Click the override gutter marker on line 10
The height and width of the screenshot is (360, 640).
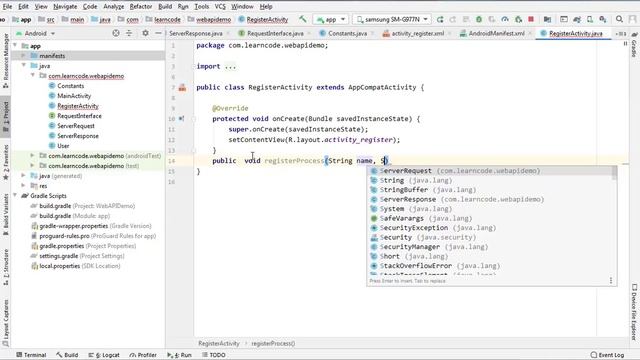(x=181, y=119)
